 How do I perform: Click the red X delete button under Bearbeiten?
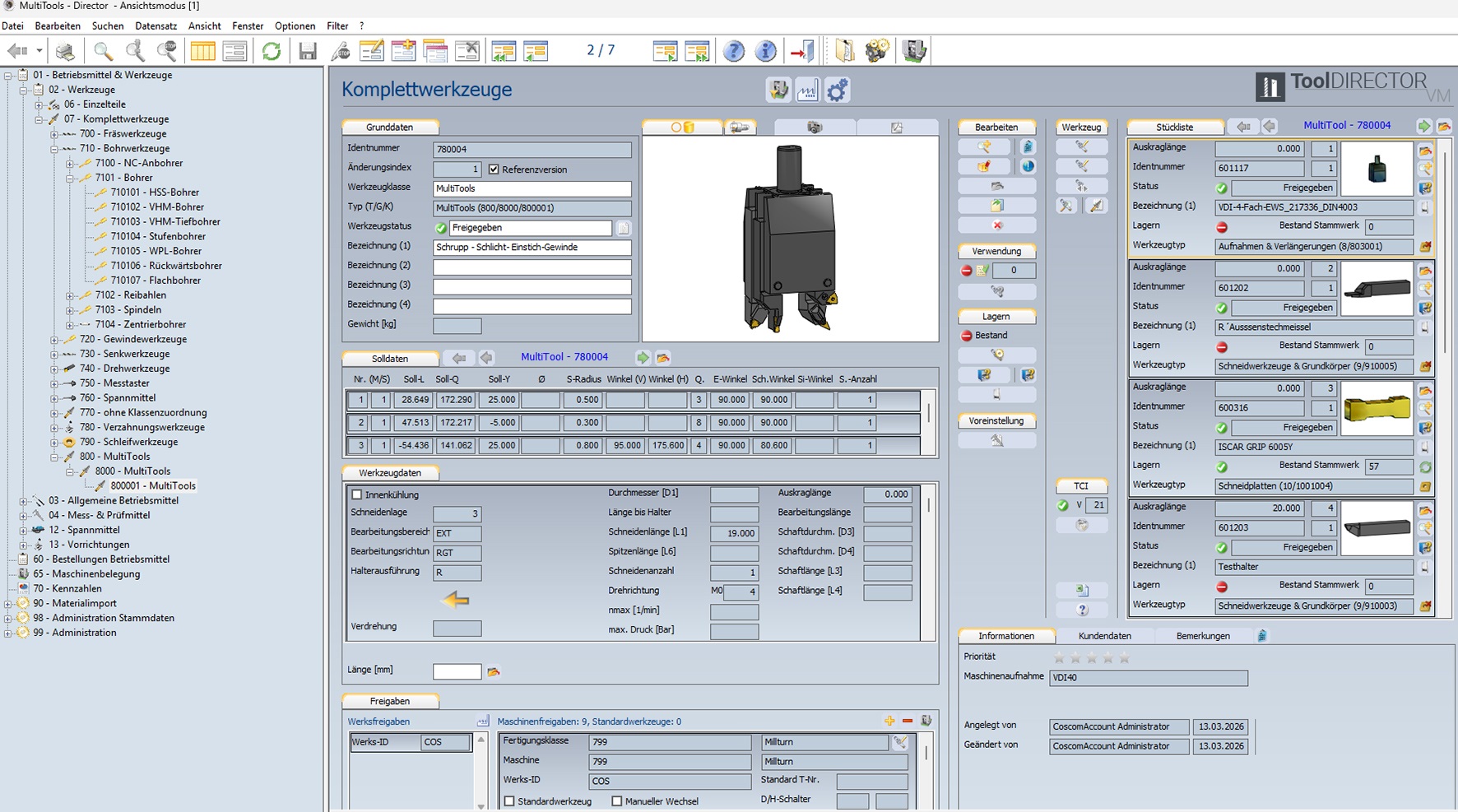coord(997,225)
